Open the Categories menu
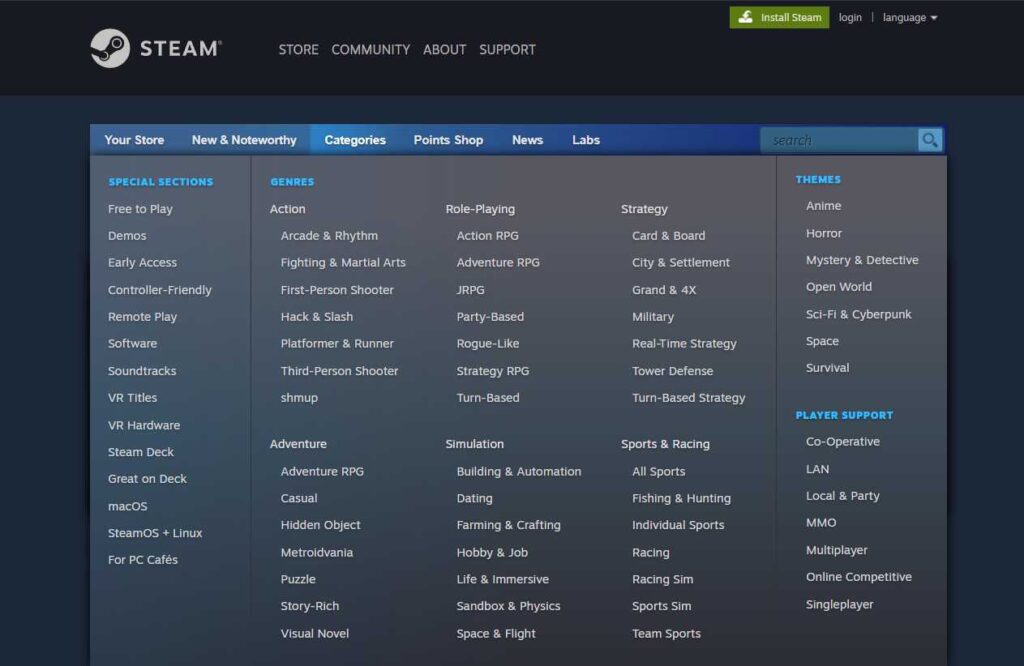The width and height of the screenshot is (1024, 666). 354,141
